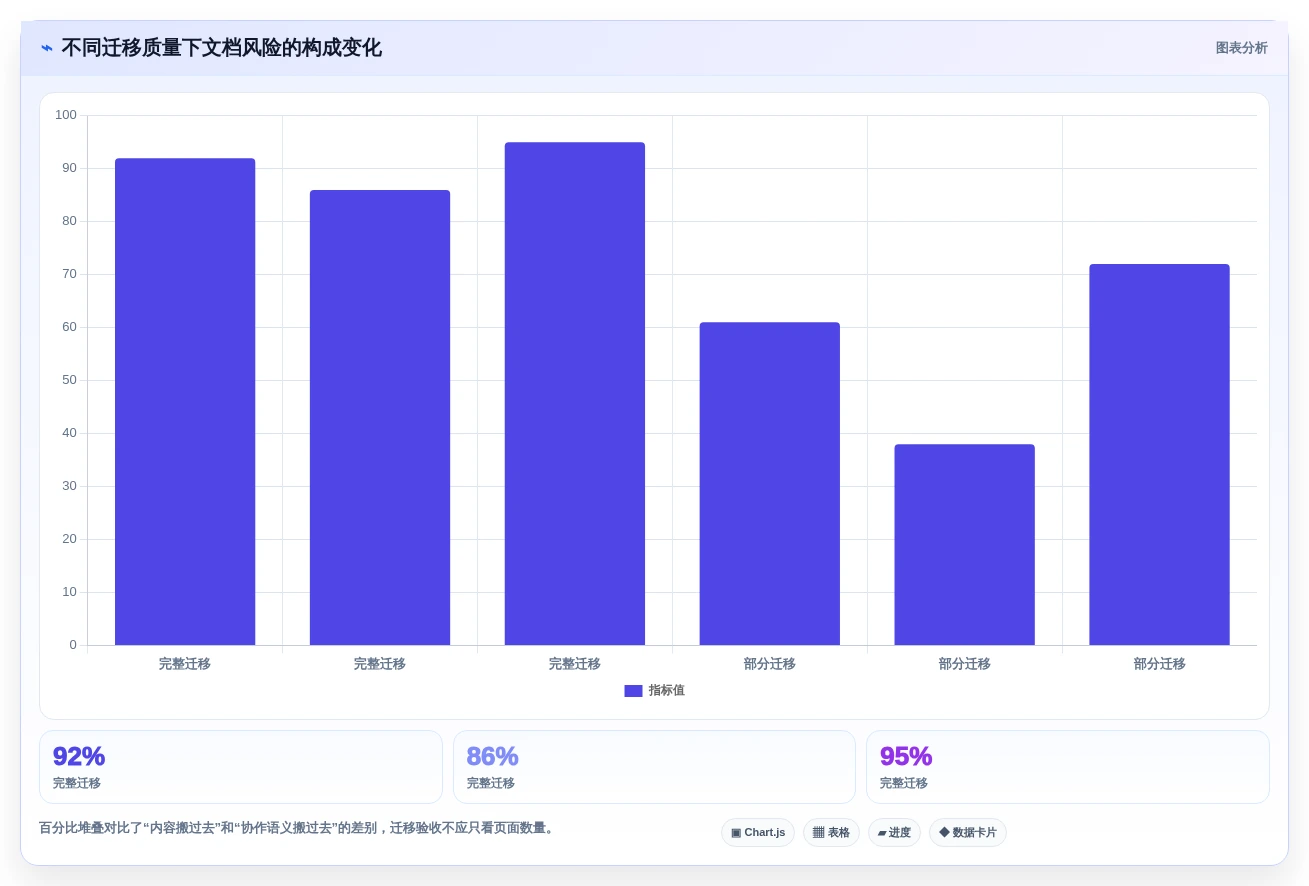This screenshot has height=886, width=1309.
Task: Click the lightning icon beside the chart title
Action: (x=47, y=48)
